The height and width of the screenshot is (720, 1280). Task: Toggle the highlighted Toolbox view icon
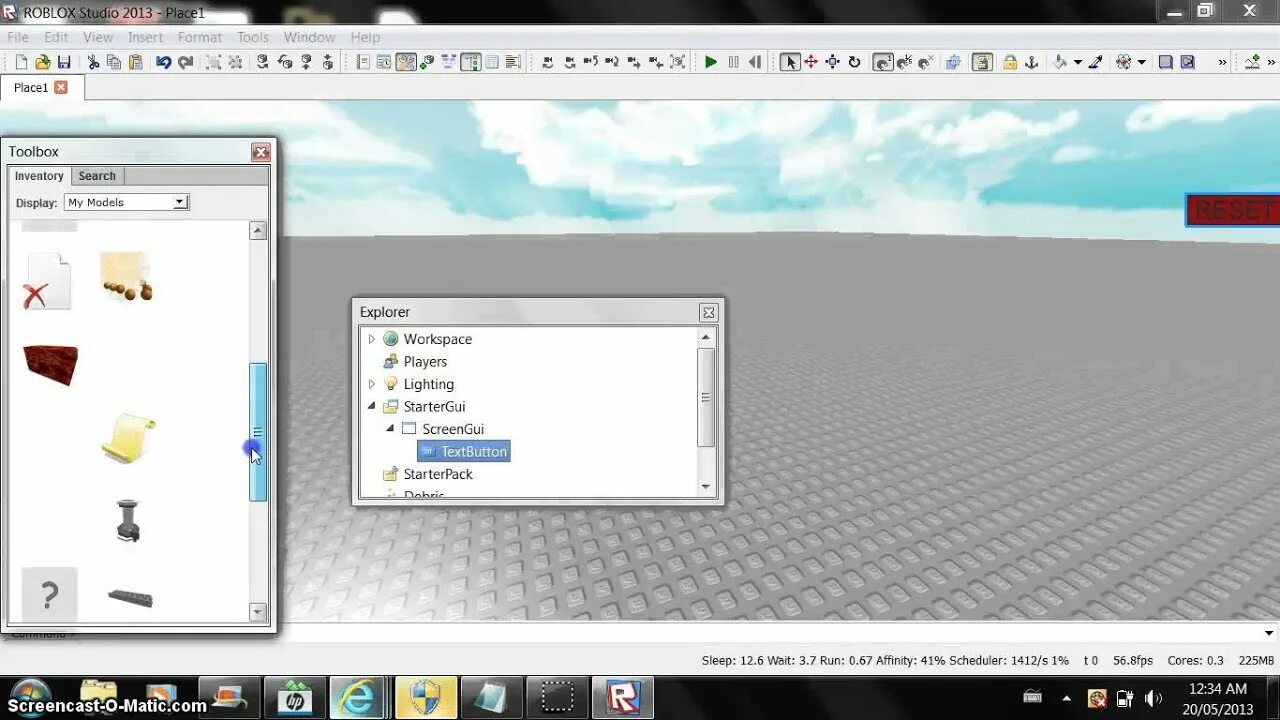pos(405,62)
